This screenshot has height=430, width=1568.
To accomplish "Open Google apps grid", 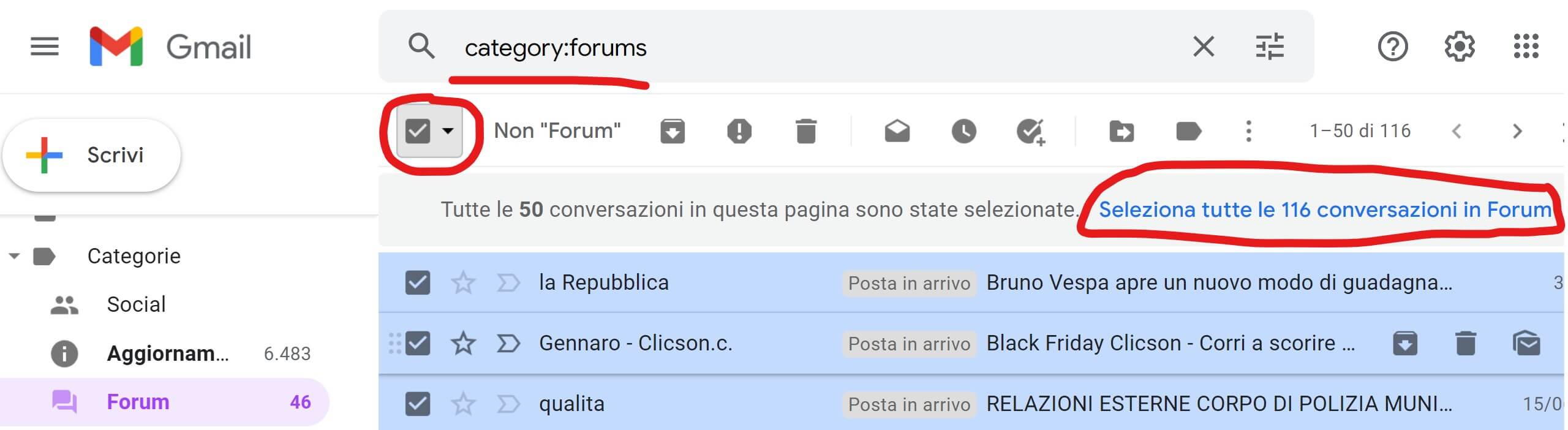I will pos(1526,47).
